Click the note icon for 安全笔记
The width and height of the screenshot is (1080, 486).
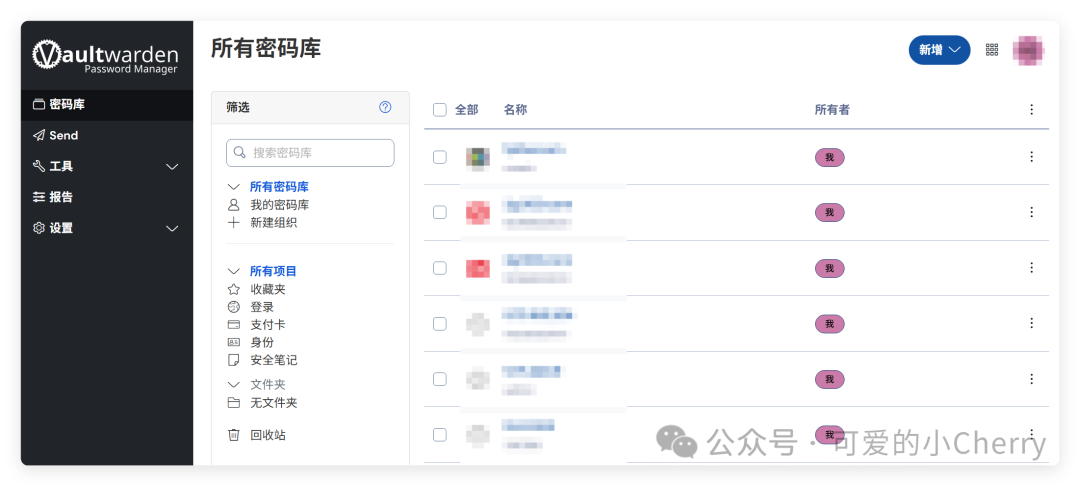pyautogui.click(x=233, y=359)
